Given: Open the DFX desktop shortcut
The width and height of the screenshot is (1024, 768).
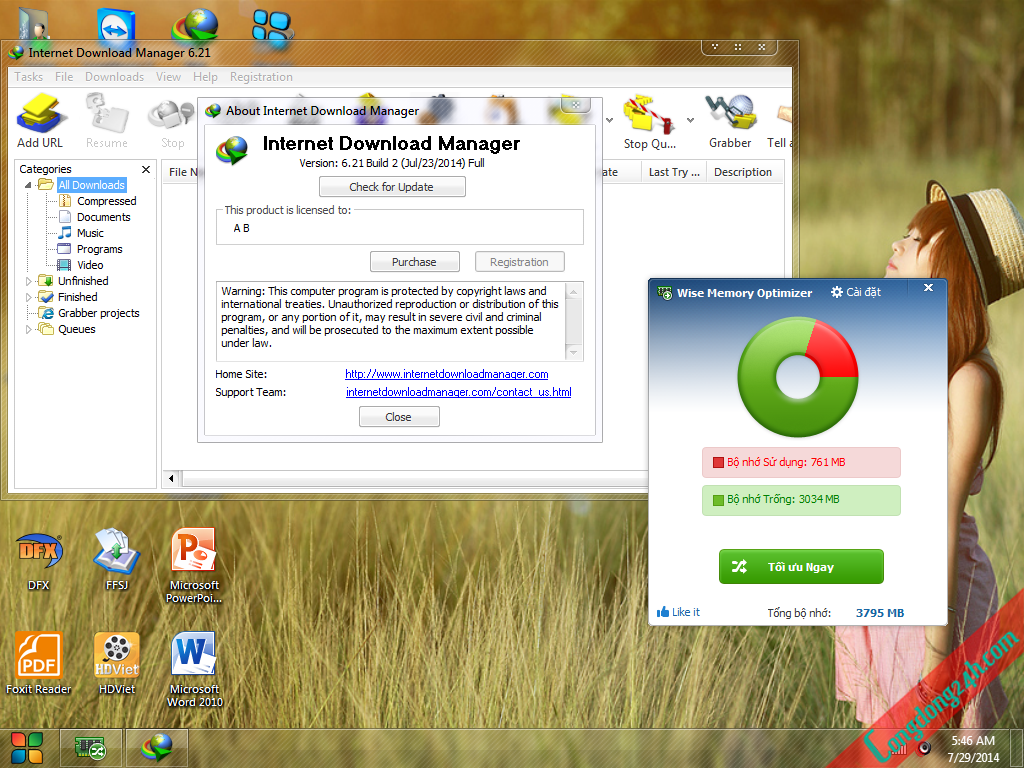Looking at the screenshot, I should [x=39, y=562].
